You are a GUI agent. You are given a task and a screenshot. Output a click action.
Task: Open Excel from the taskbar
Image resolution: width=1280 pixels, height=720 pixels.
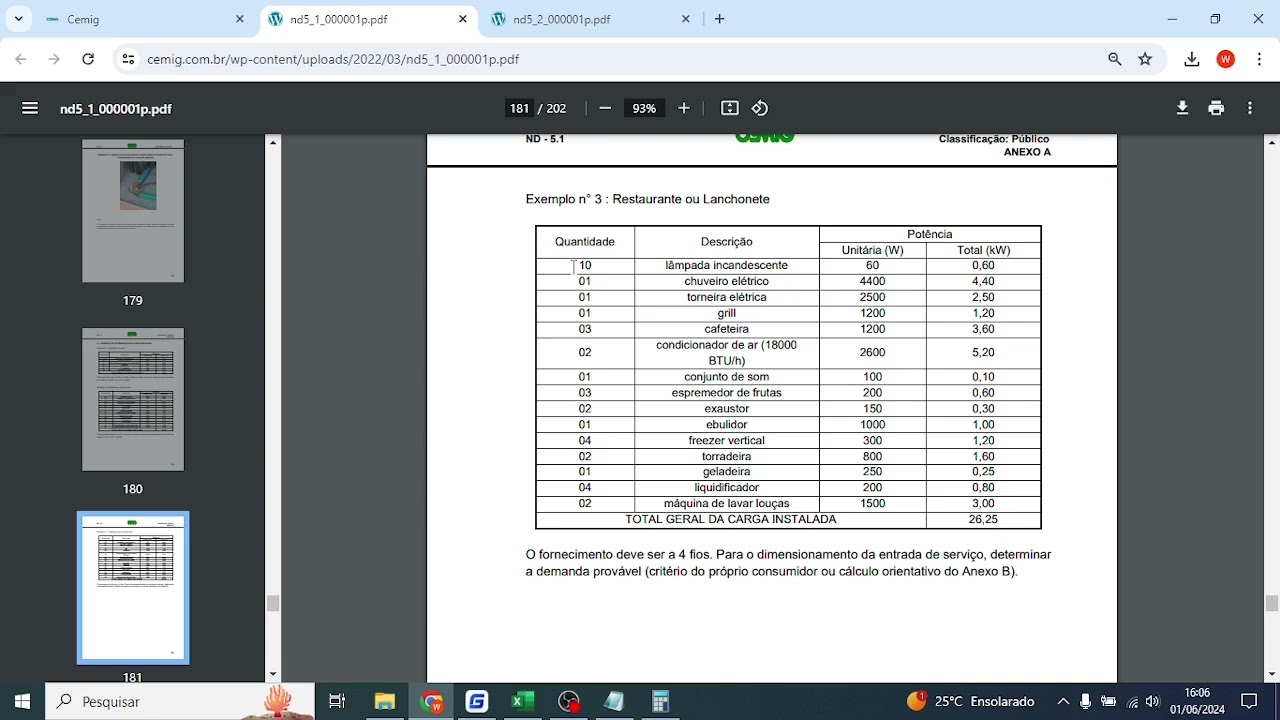pos(523,701)
